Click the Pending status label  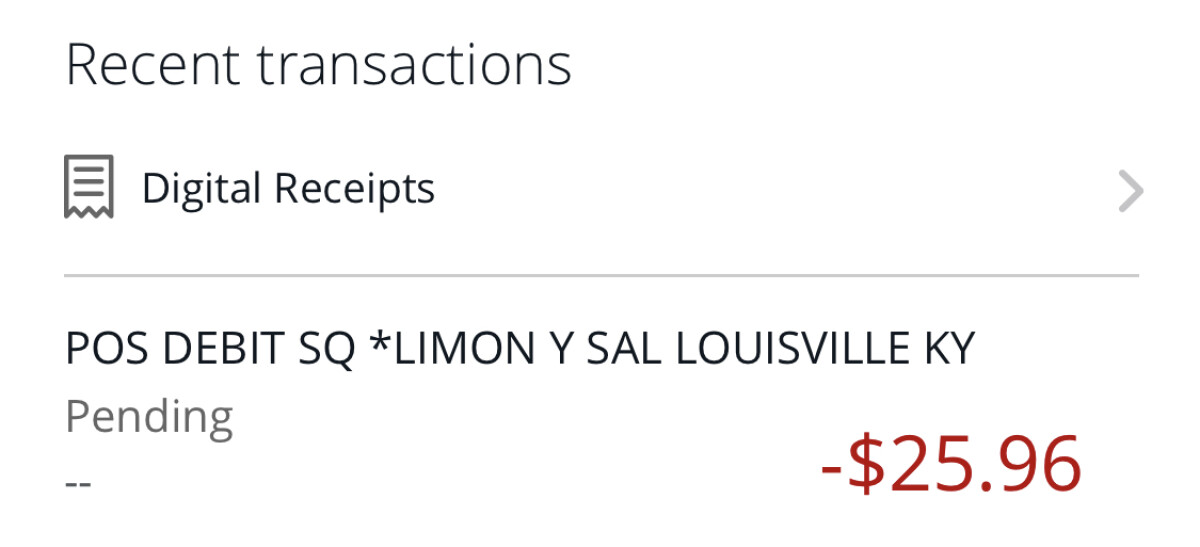click(148, 415)
